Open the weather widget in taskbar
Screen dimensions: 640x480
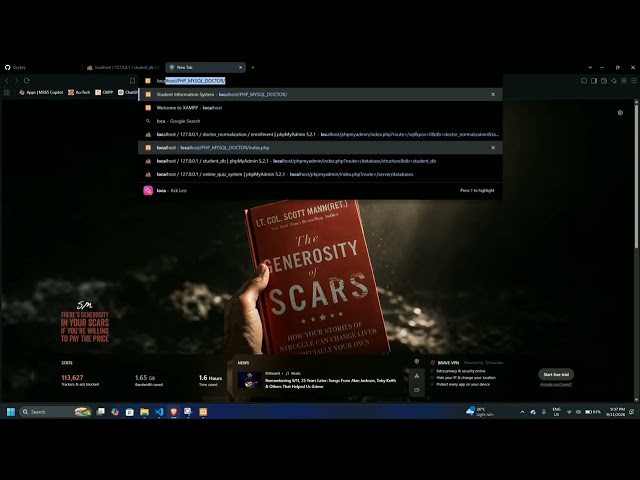pos(480,412)
